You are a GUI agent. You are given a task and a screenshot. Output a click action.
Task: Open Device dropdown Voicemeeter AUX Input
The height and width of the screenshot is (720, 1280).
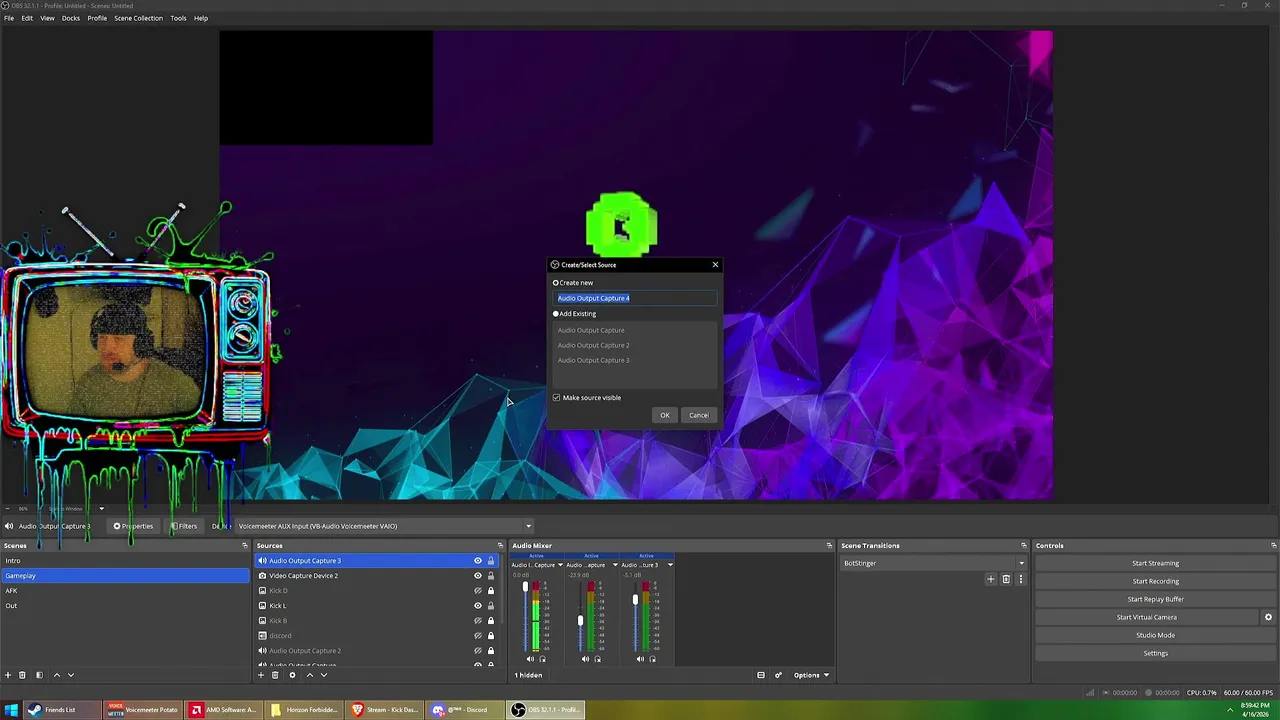pyautogui.click(x=384, y=526)
